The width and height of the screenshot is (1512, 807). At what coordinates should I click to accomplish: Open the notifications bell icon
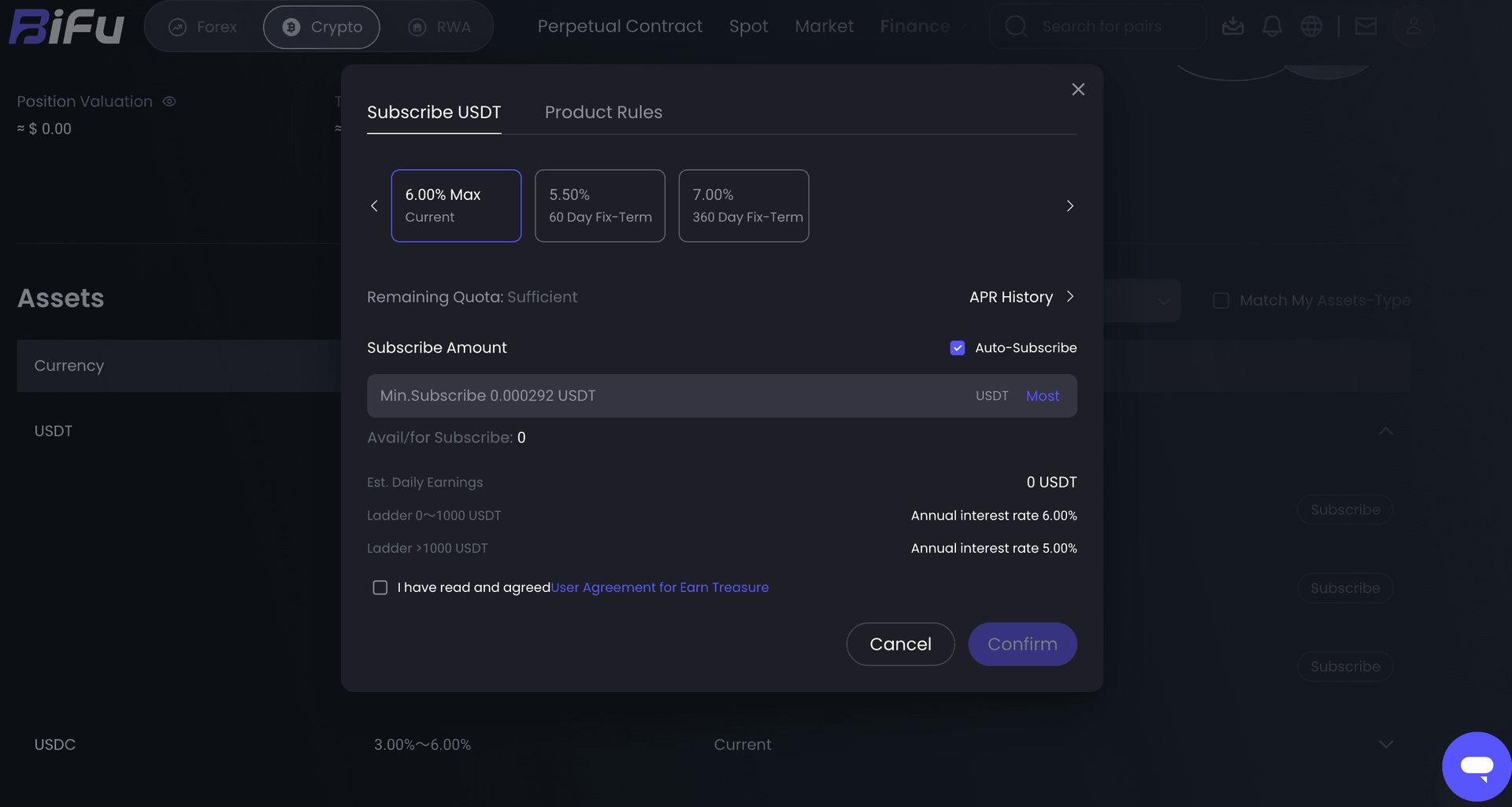pos(1272,26)
